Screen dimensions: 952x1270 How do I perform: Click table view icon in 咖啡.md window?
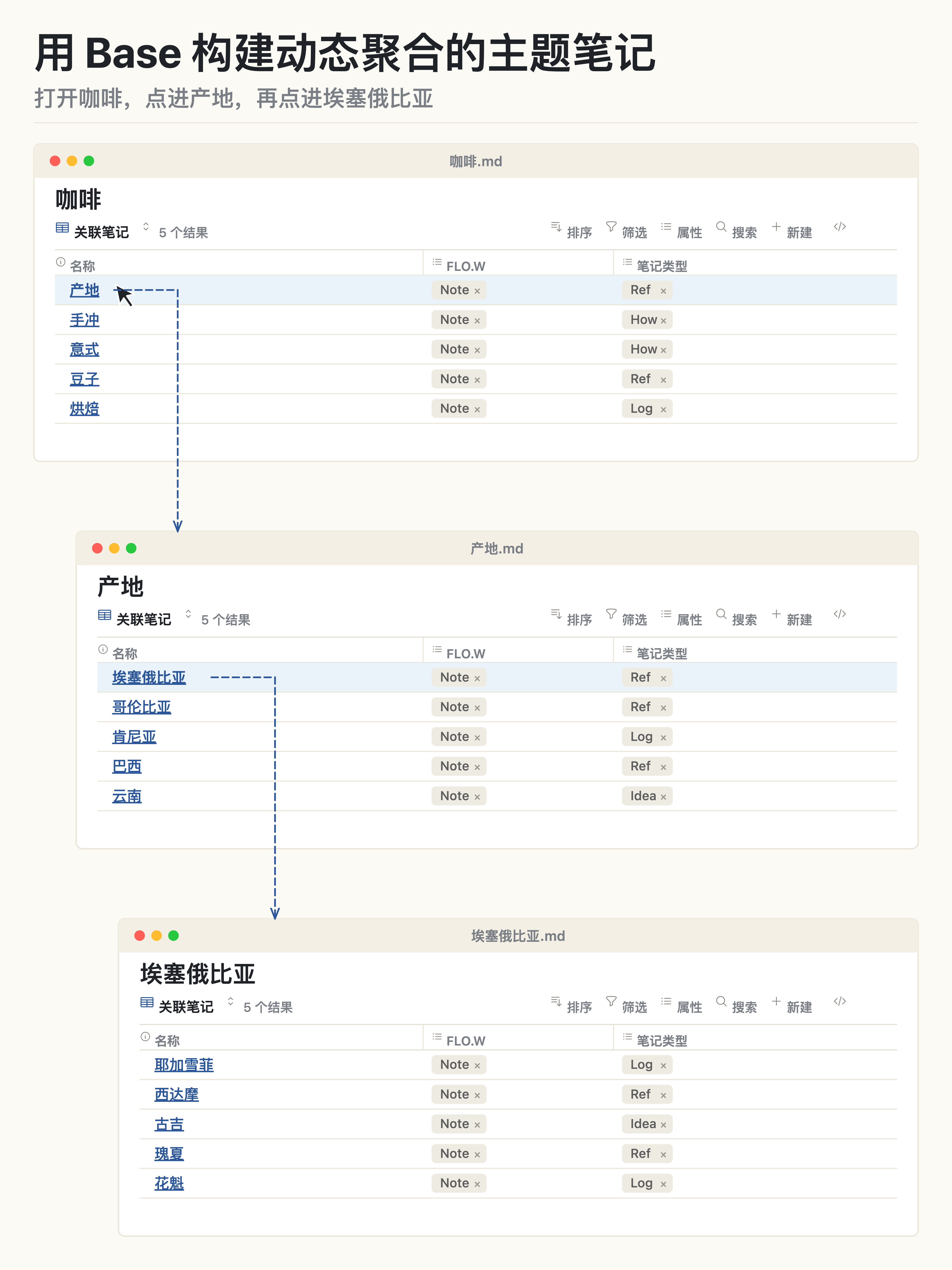(62, 228)
